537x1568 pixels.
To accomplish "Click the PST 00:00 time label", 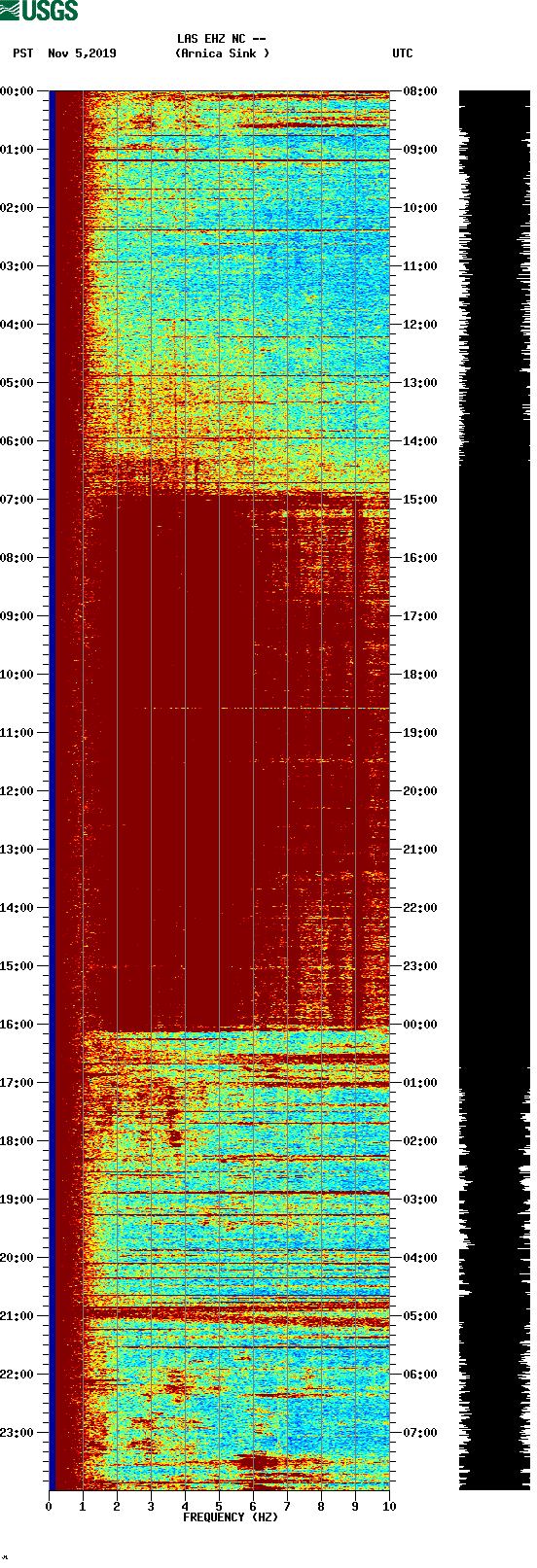I will pos(17,91).
